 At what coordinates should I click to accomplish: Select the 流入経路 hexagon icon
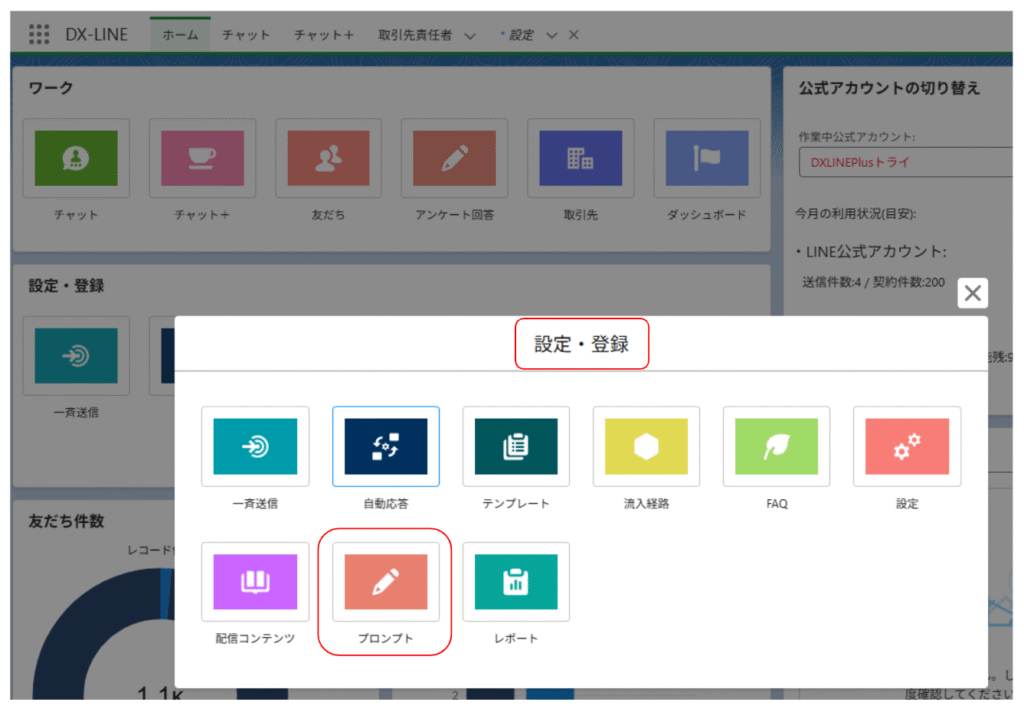646,446
